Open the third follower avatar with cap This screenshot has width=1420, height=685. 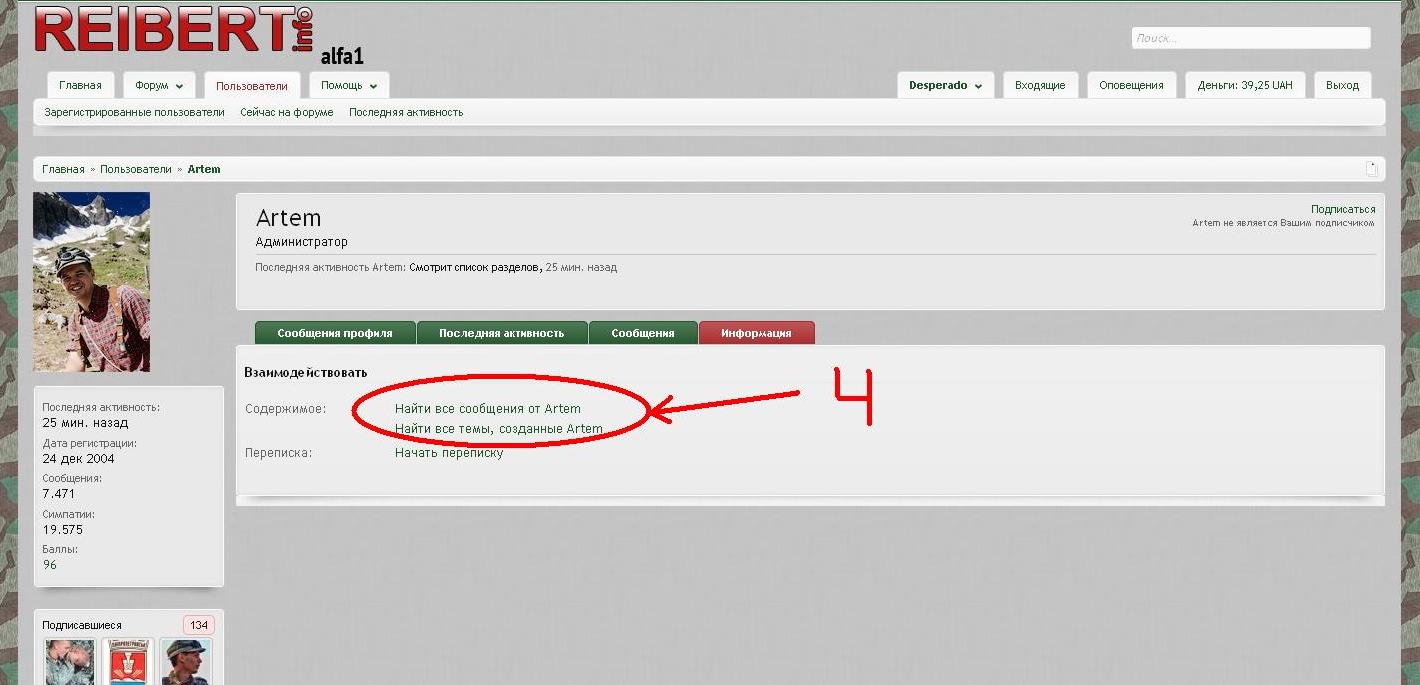pos(186,662)
